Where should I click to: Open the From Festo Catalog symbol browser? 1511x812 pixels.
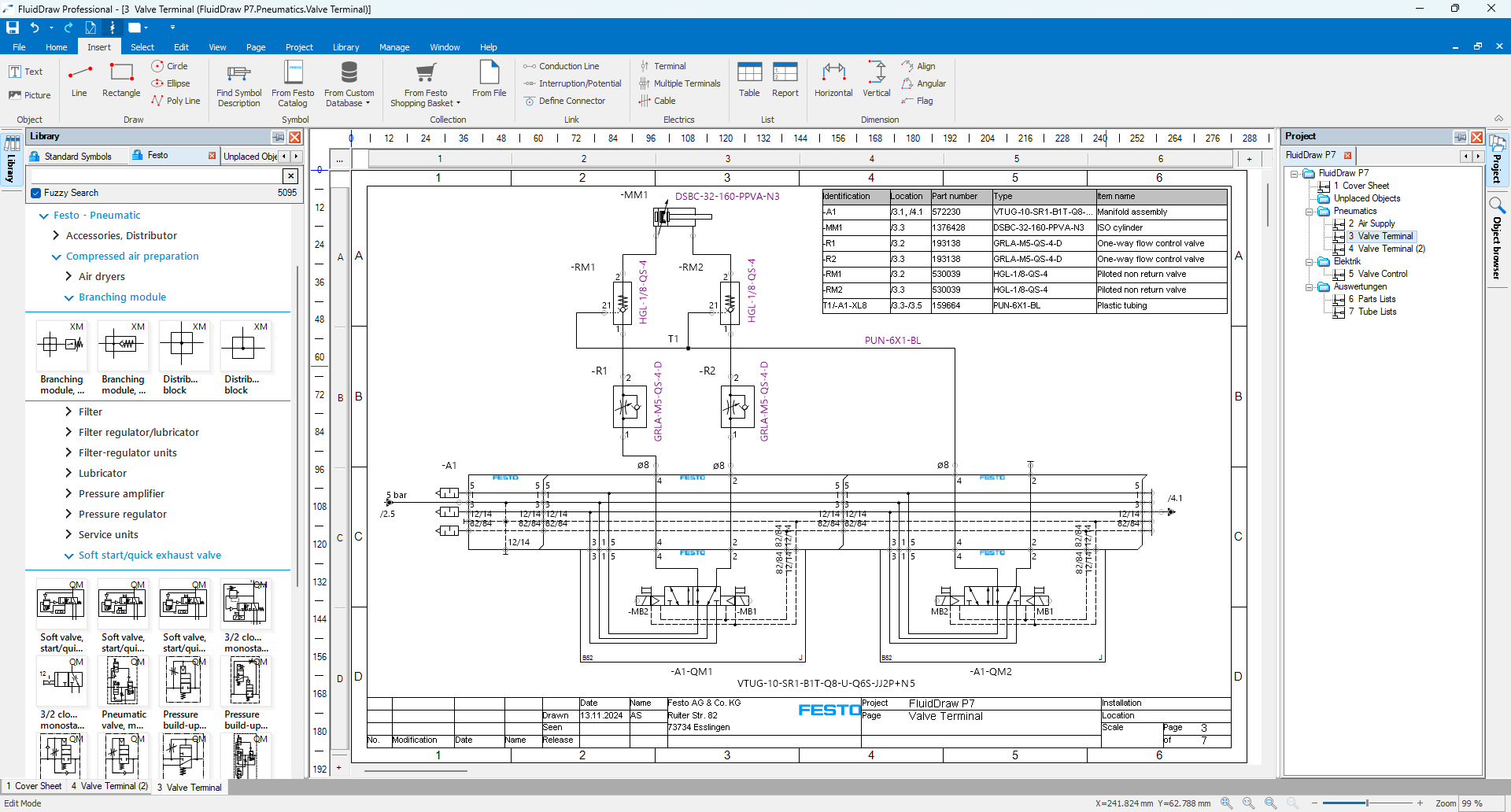[x=292, y=84]
